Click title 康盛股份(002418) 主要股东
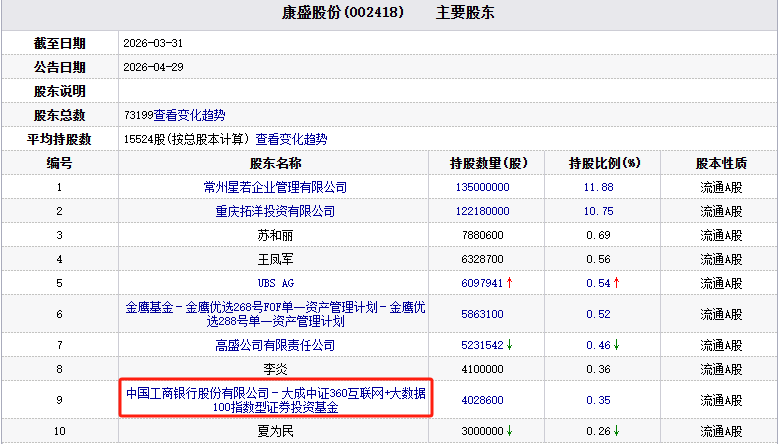The height and width of the screenshot is (444, 779). 388,12
